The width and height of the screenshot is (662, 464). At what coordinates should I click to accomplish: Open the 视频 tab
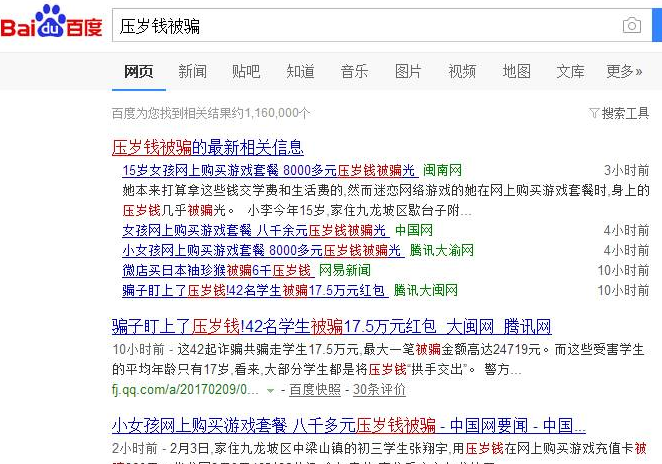point(462,71)
